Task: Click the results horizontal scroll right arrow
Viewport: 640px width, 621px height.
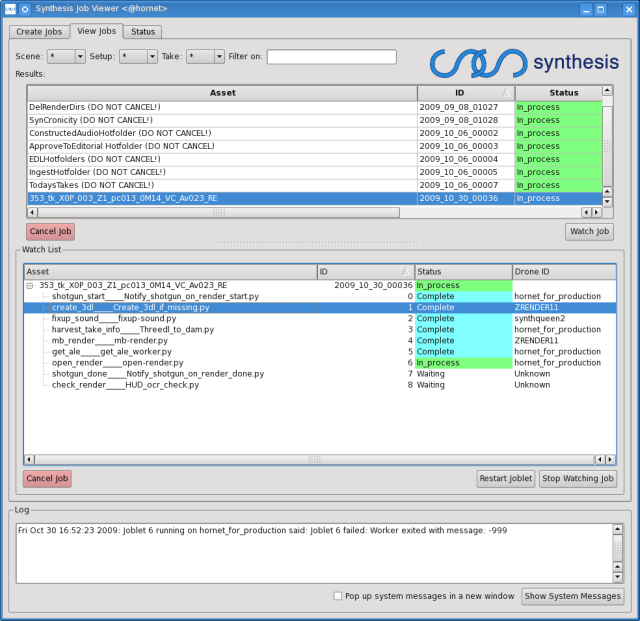Action: [597, 212]
